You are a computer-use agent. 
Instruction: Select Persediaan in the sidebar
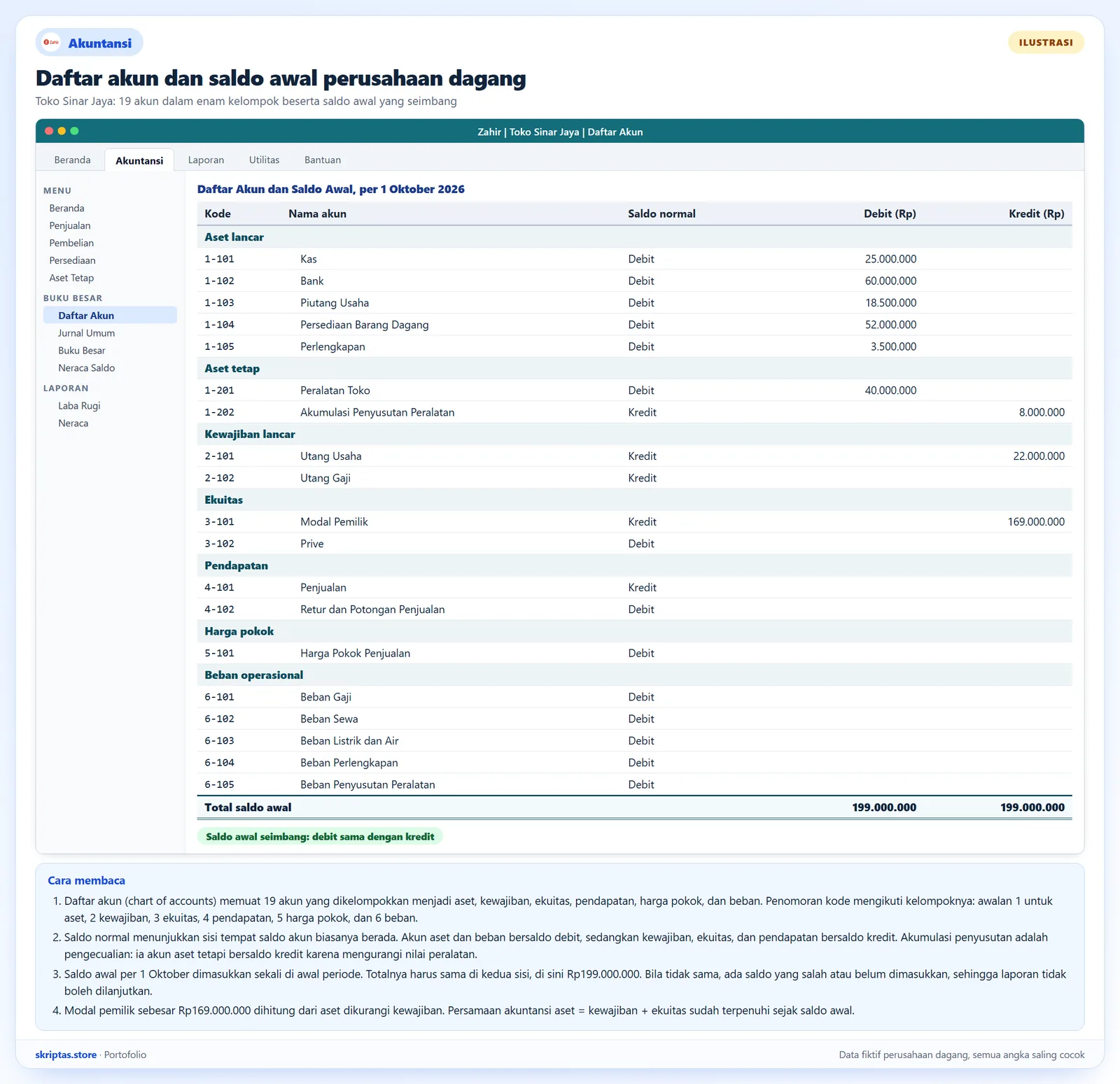coord(72,261)
